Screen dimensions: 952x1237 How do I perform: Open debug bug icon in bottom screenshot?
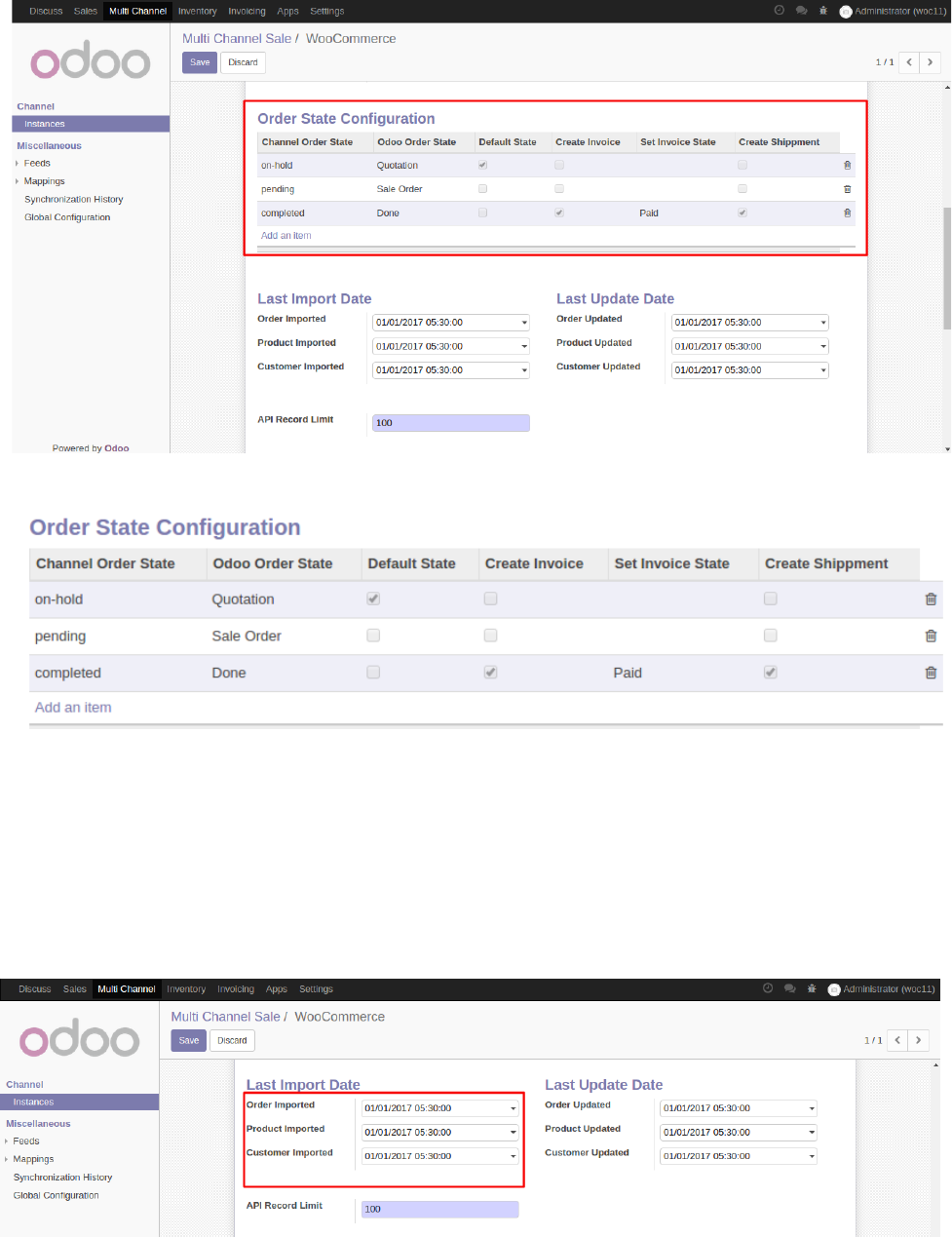click(812, 988)
